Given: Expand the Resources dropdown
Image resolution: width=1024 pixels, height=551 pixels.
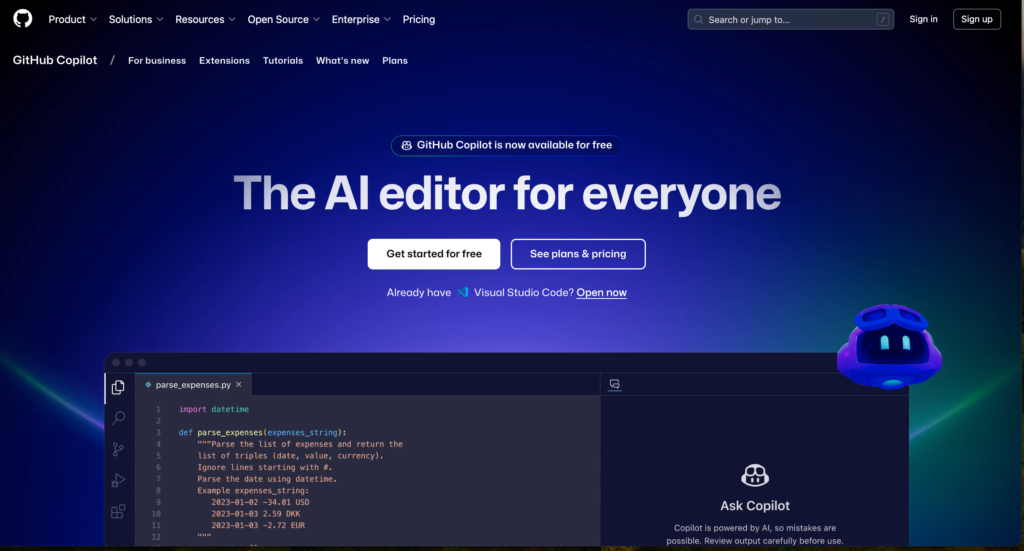Looking at the screenshot, I should click(205, 20).
